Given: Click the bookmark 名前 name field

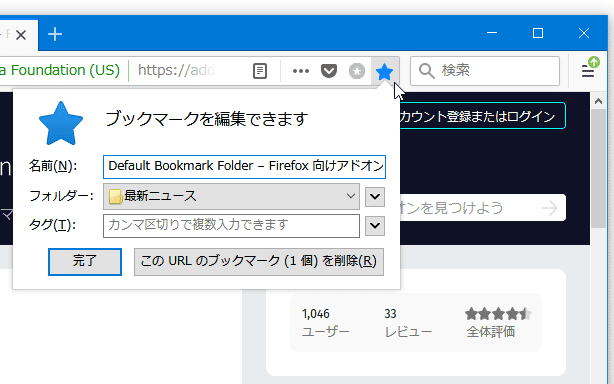Looking at the screenshot, I should [x=244, y=167].
